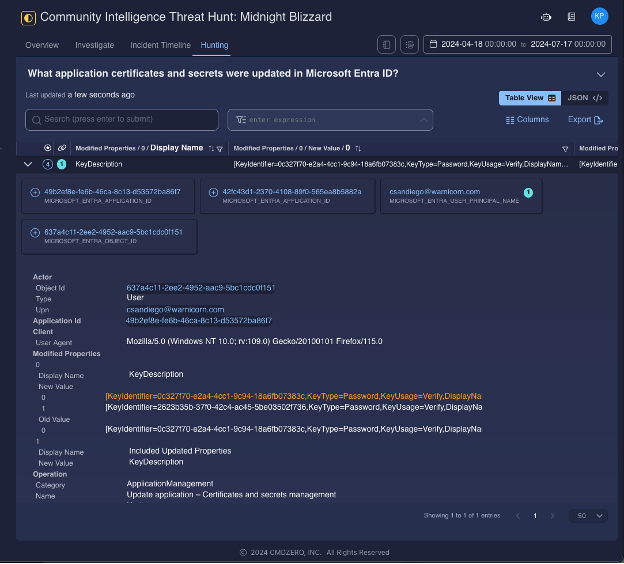Open the 49b2ef8e application ID card link
This screenshot has height=564, width=624.
[112, 192]
